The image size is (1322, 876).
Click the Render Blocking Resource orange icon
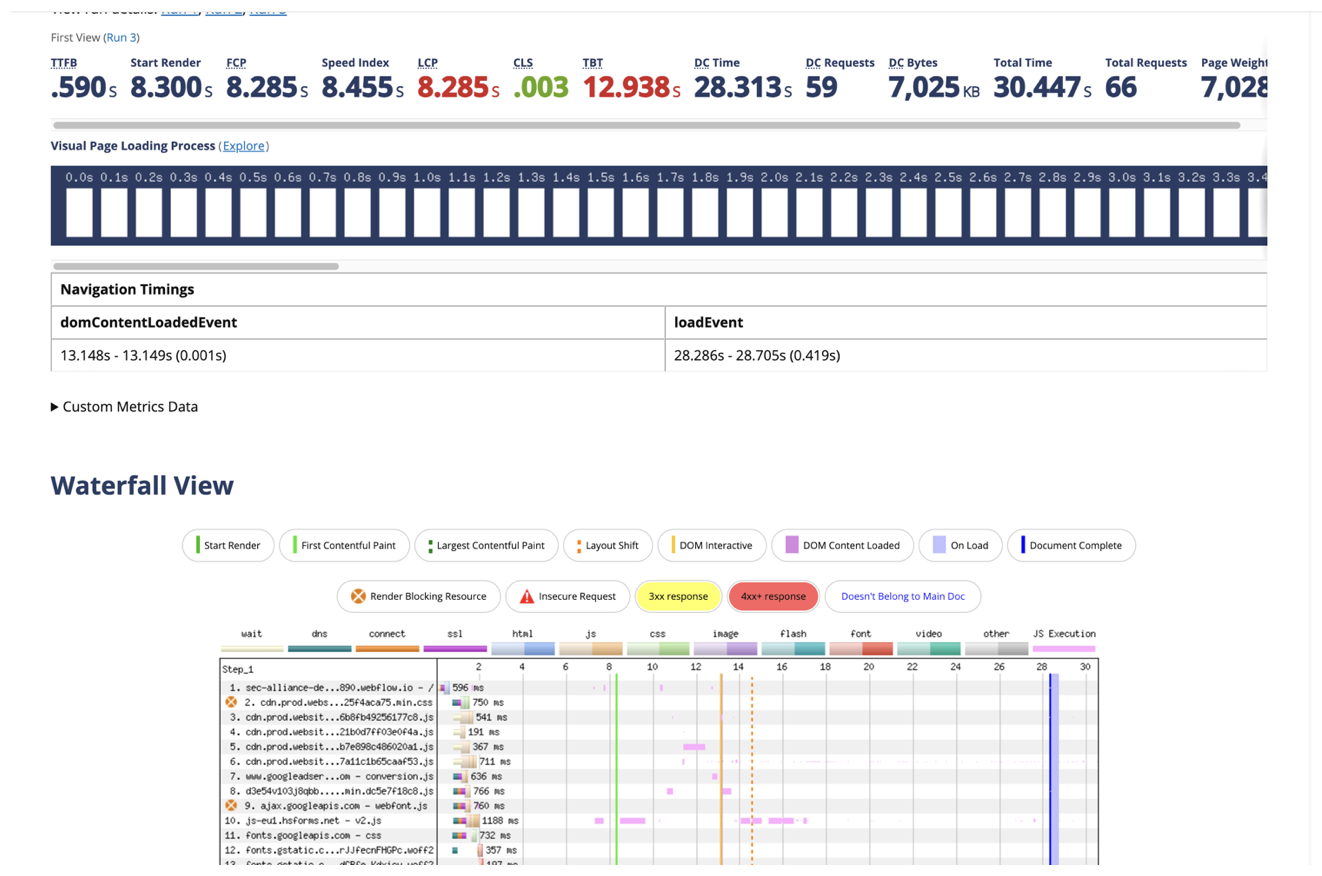pyautogui.click(x=357, y=597)
